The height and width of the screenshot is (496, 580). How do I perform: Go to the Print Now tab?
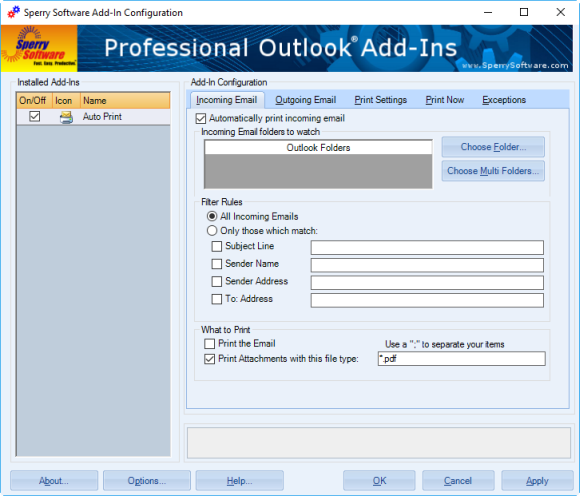(445, 100)
